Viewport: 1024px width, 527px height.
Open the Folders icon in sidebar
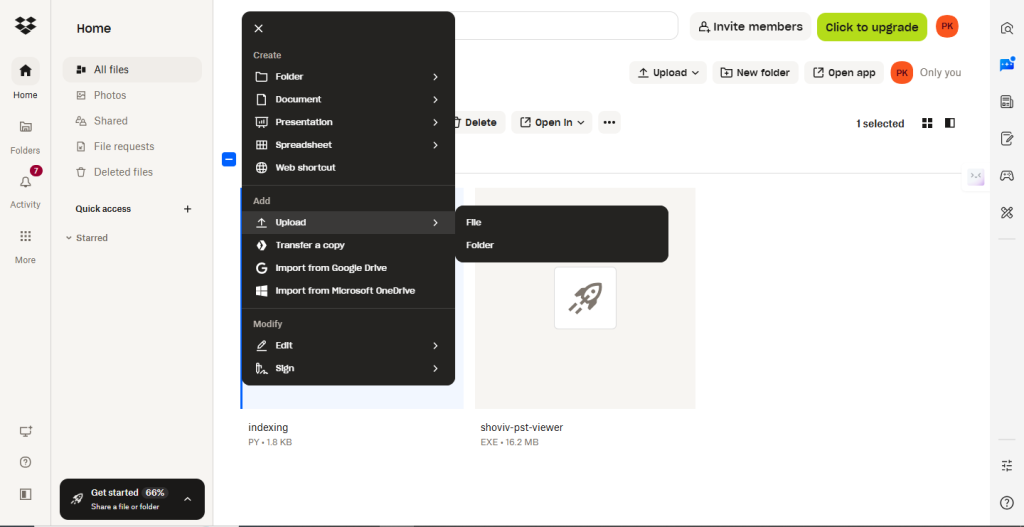pyautogui.click(x=25, y=127)
